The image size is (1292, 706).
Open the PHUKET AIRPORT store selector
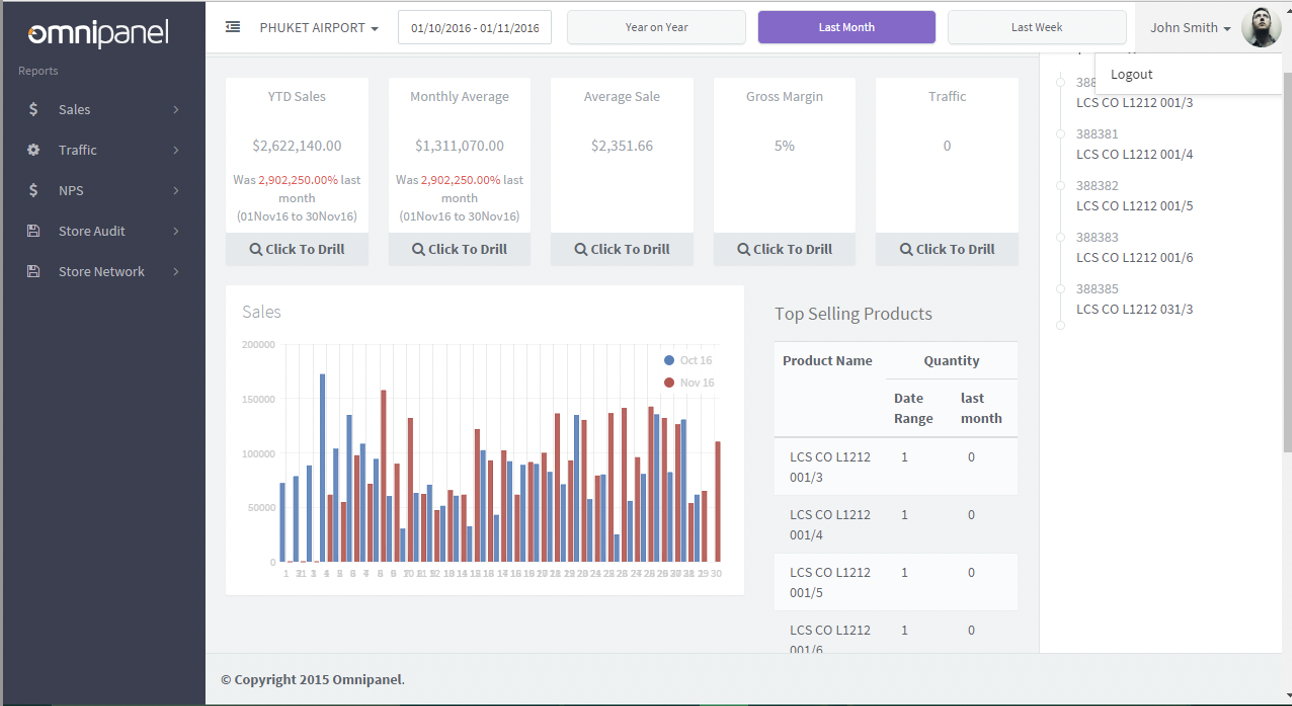pos(319,27)
